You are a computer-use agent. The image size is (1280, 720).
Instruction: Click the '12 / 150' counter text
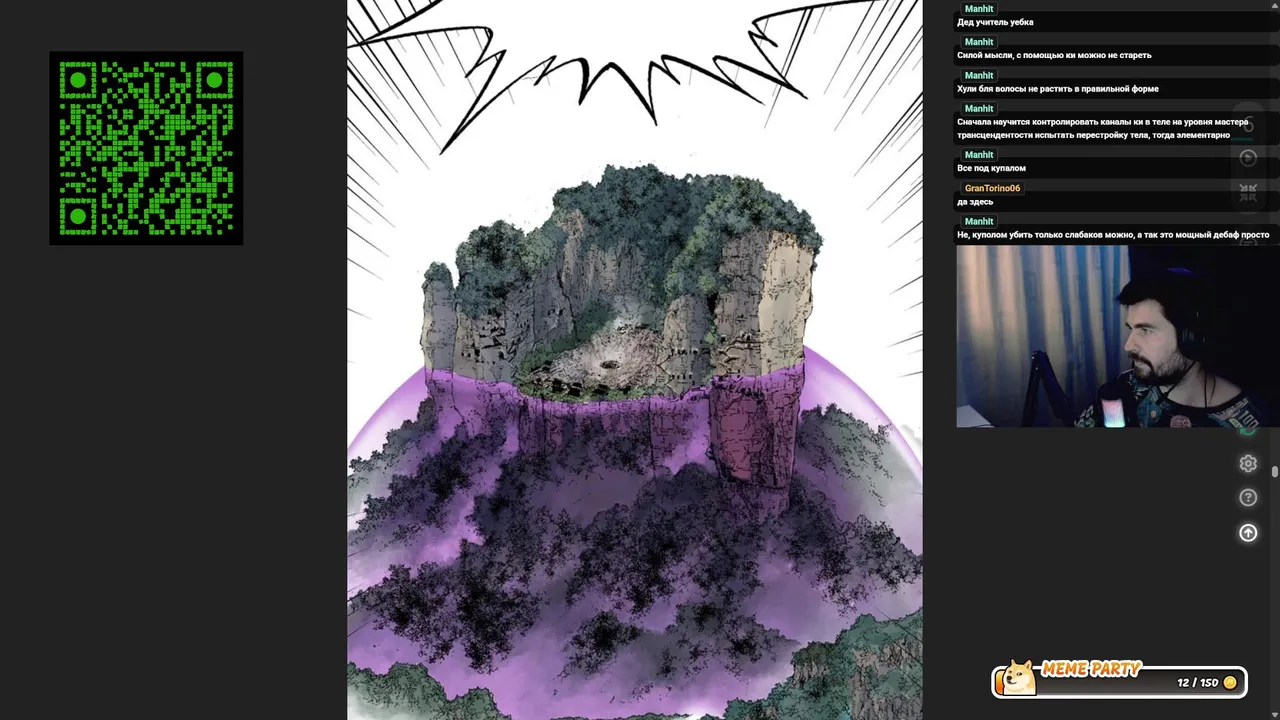tap(1197, 682)
